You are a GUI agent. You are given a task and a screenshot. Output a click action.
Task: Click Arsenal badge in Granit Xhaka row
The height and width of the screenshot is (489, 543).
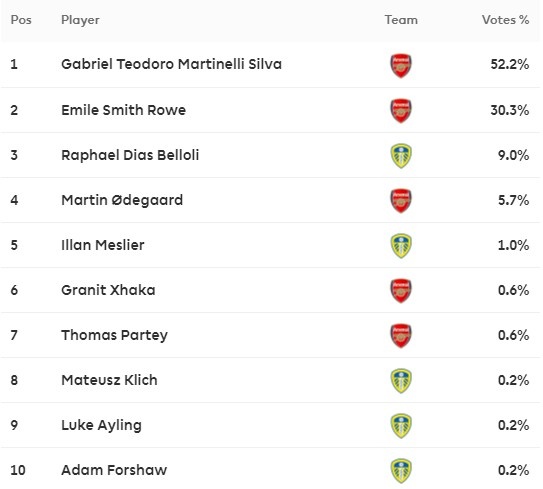tap(401, 291)
